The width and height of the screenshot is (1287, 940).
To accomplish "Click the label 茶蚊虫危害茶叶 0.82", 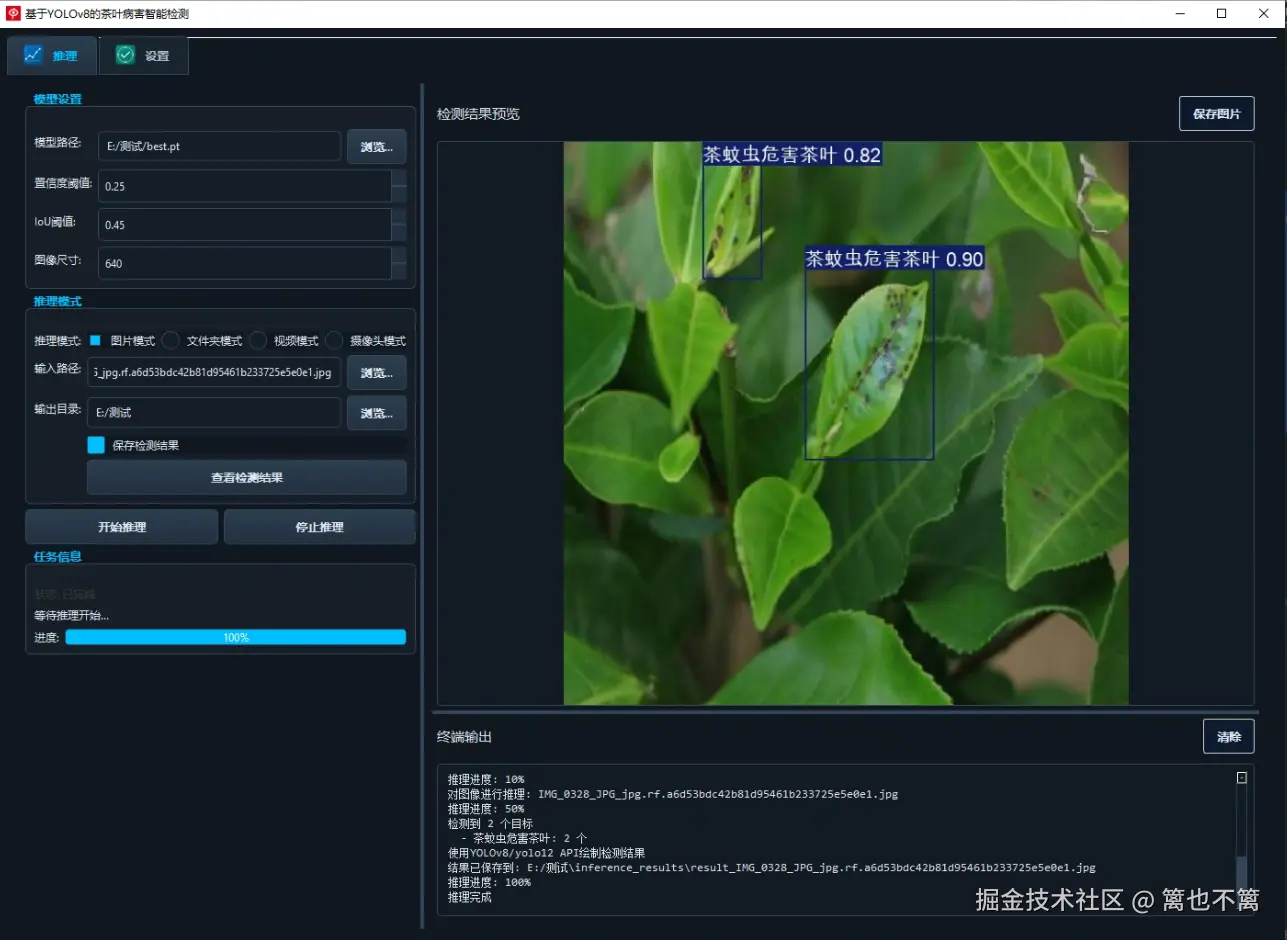I will pyautogui.click(x=792, y=155).
